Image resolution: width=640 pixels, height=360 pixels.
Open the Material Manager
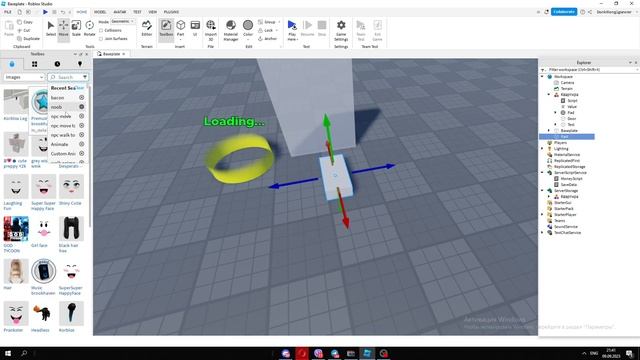point(231,30)
